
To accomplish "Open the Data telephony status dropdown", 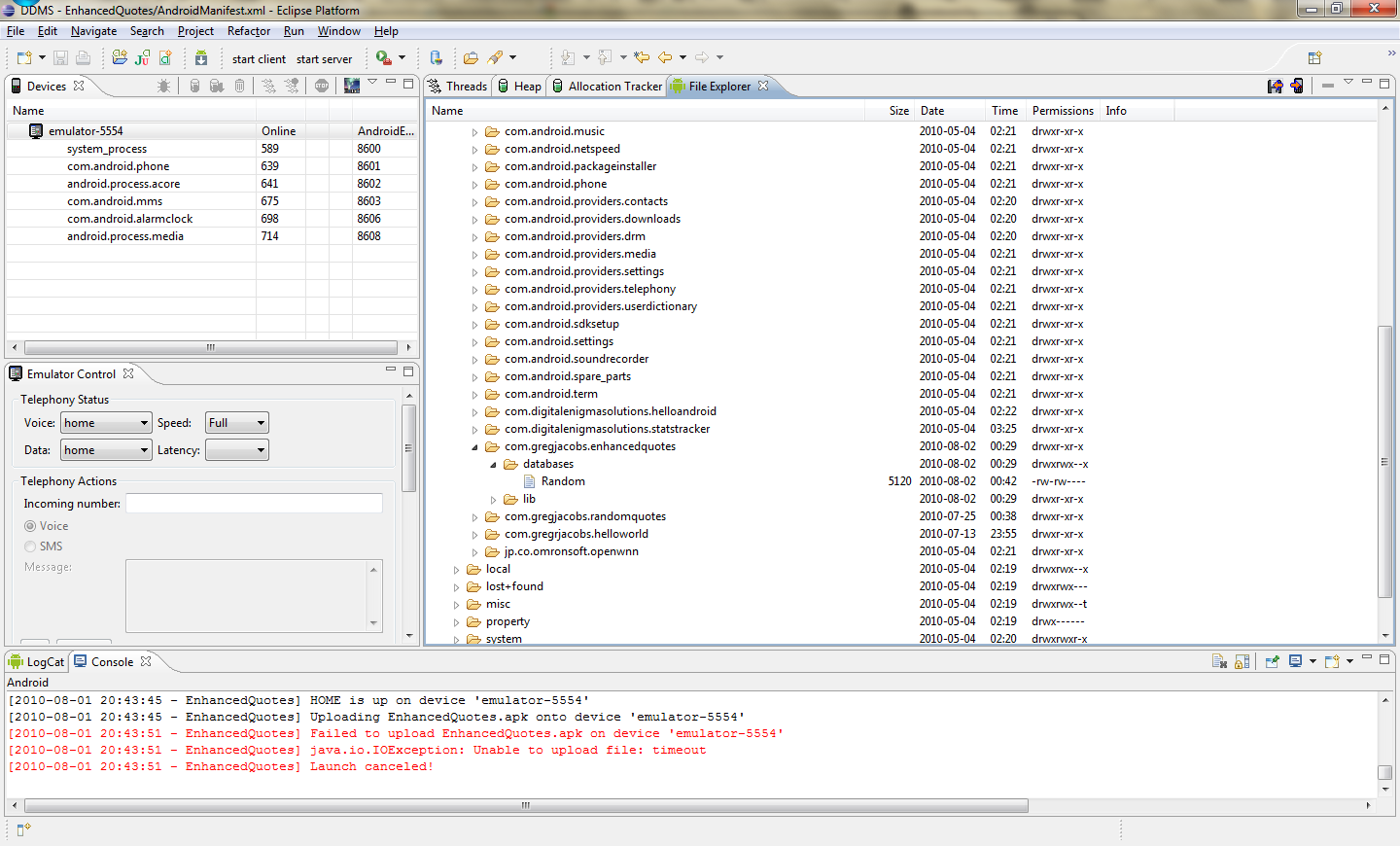I will [x=107, y=450].
